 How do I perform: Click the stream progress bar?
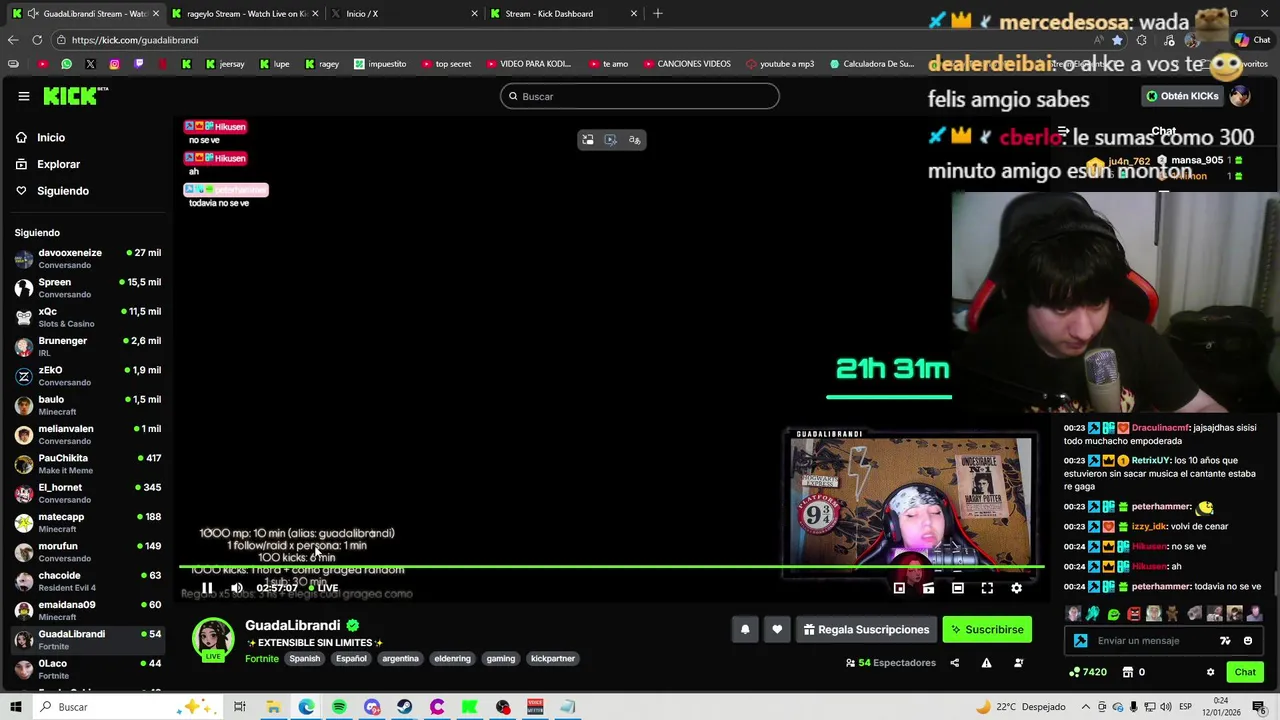pyautogui.click(x=612, y=567)
